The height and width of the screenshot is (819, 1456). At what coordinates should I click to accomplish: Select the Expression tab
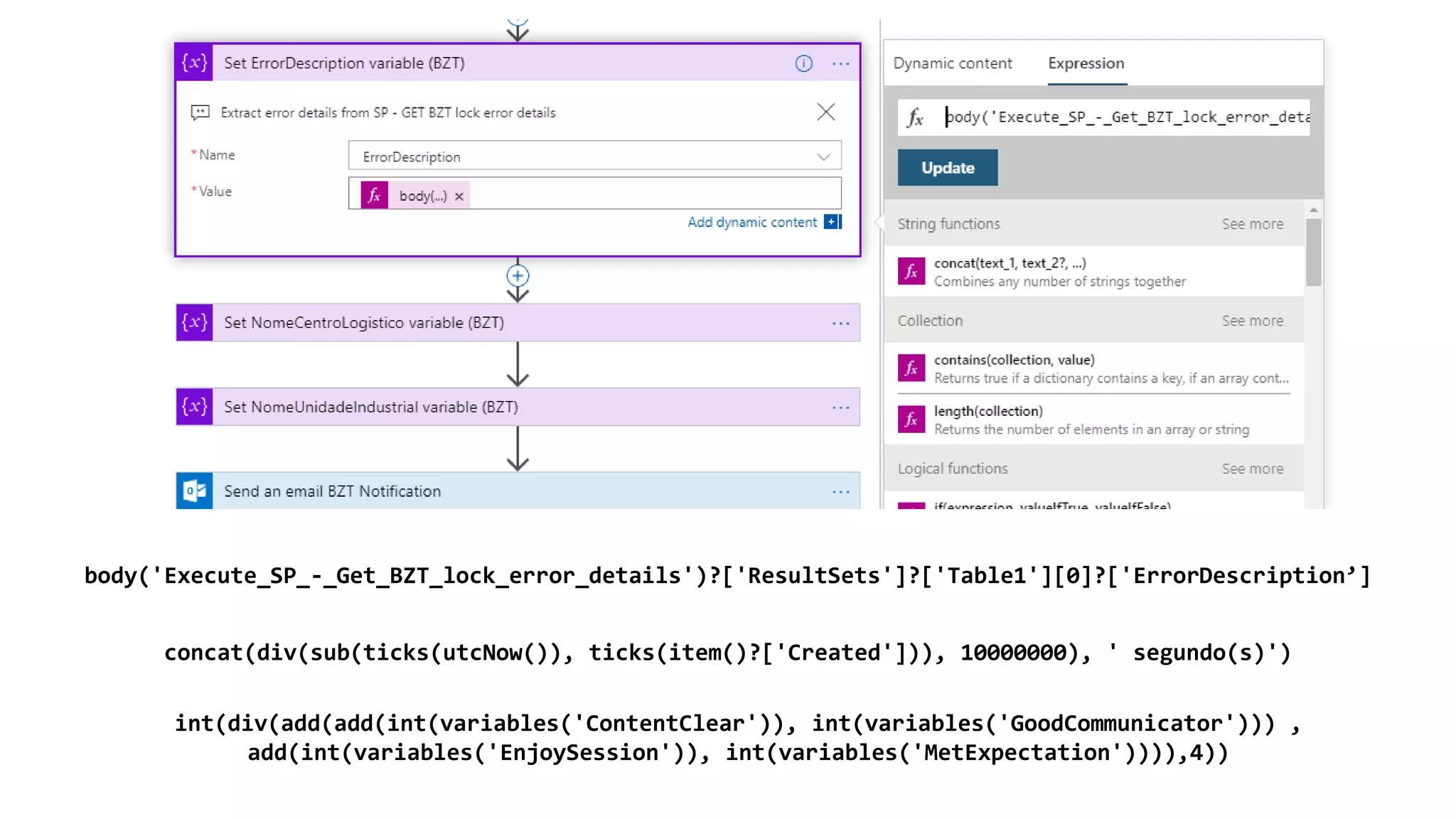coord(1086,63)
